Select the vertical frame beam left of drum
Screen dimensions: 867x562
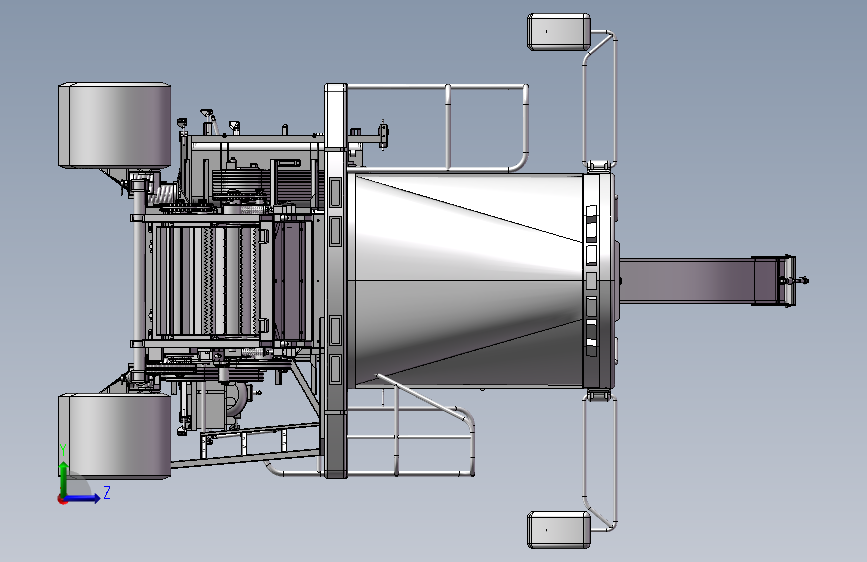point(335,280)
